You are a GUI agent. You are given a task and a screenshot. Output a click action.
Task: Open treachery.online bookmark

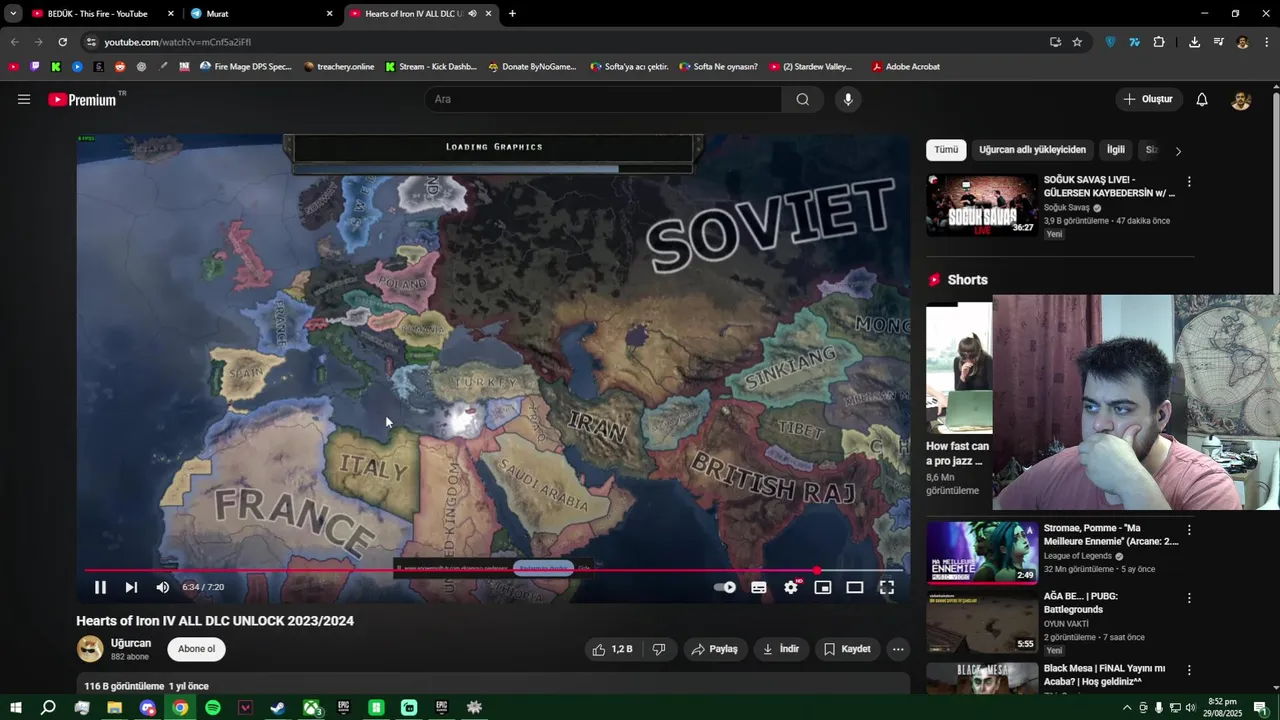pos(338,67)
